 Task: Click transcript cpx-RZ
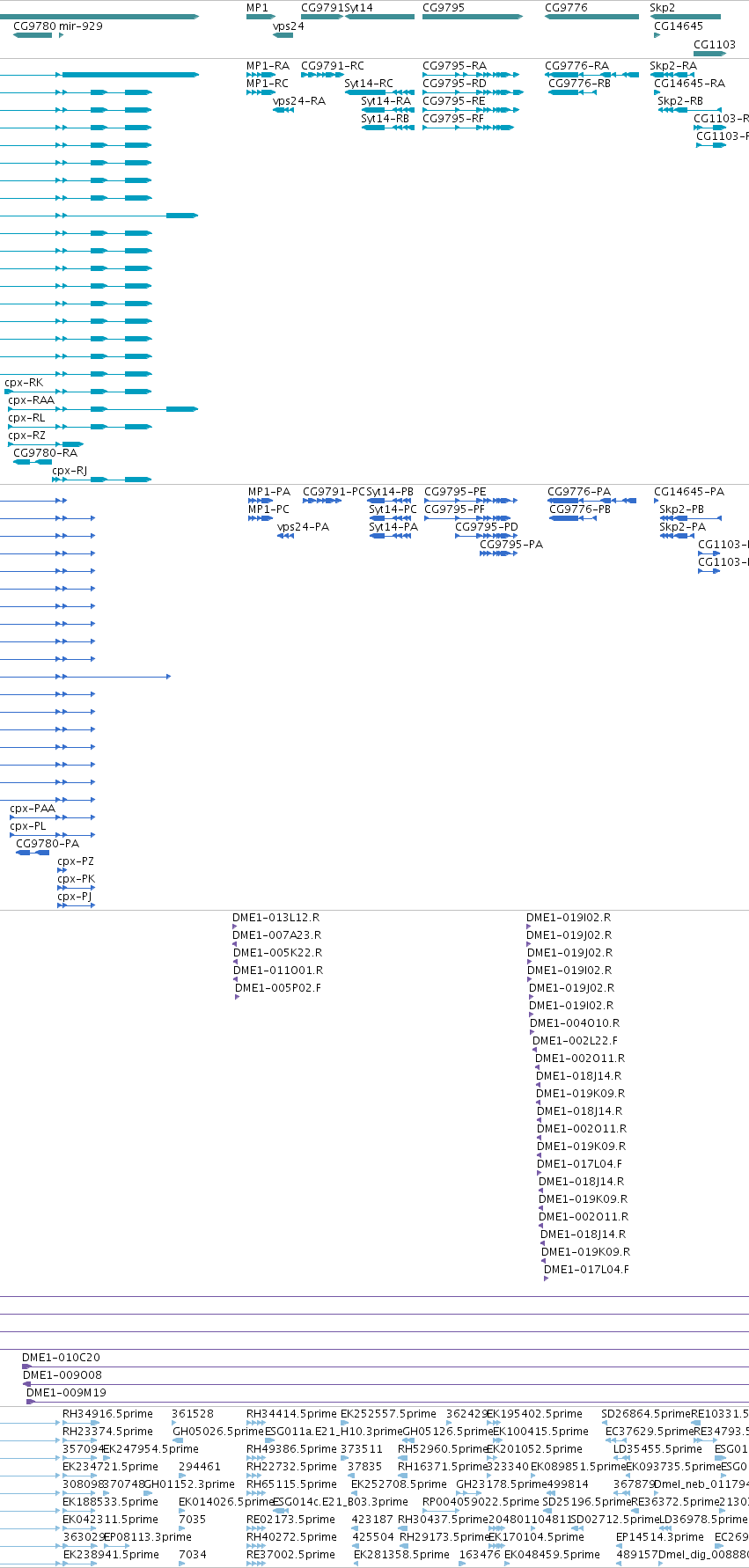(27, 436)
